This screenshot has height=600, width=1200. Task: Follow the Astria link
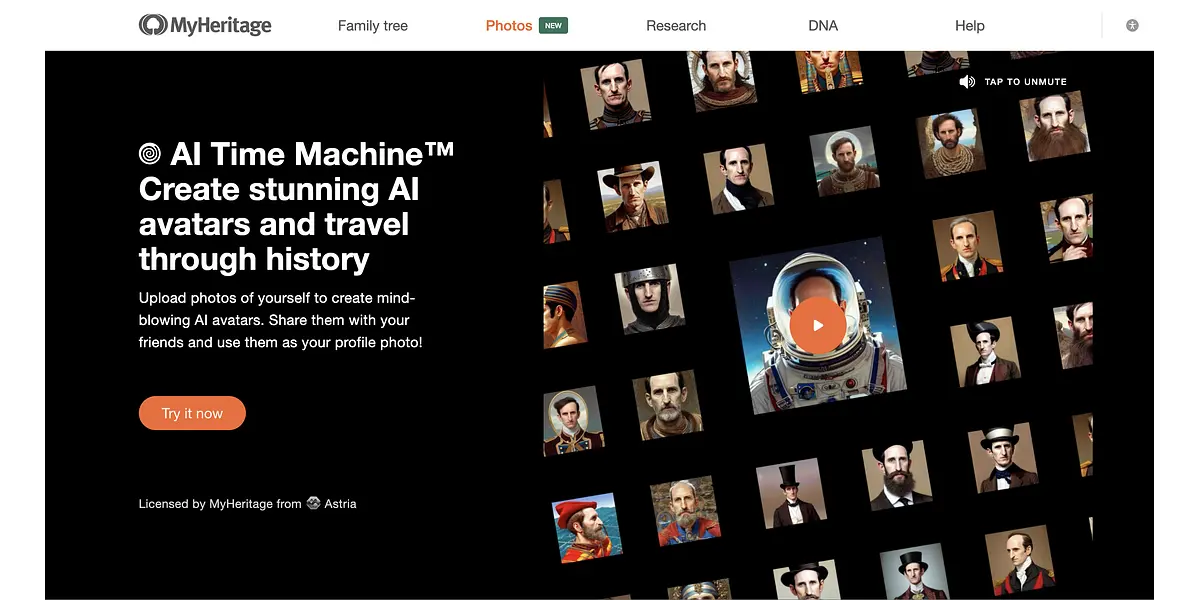tap(340, 504)
